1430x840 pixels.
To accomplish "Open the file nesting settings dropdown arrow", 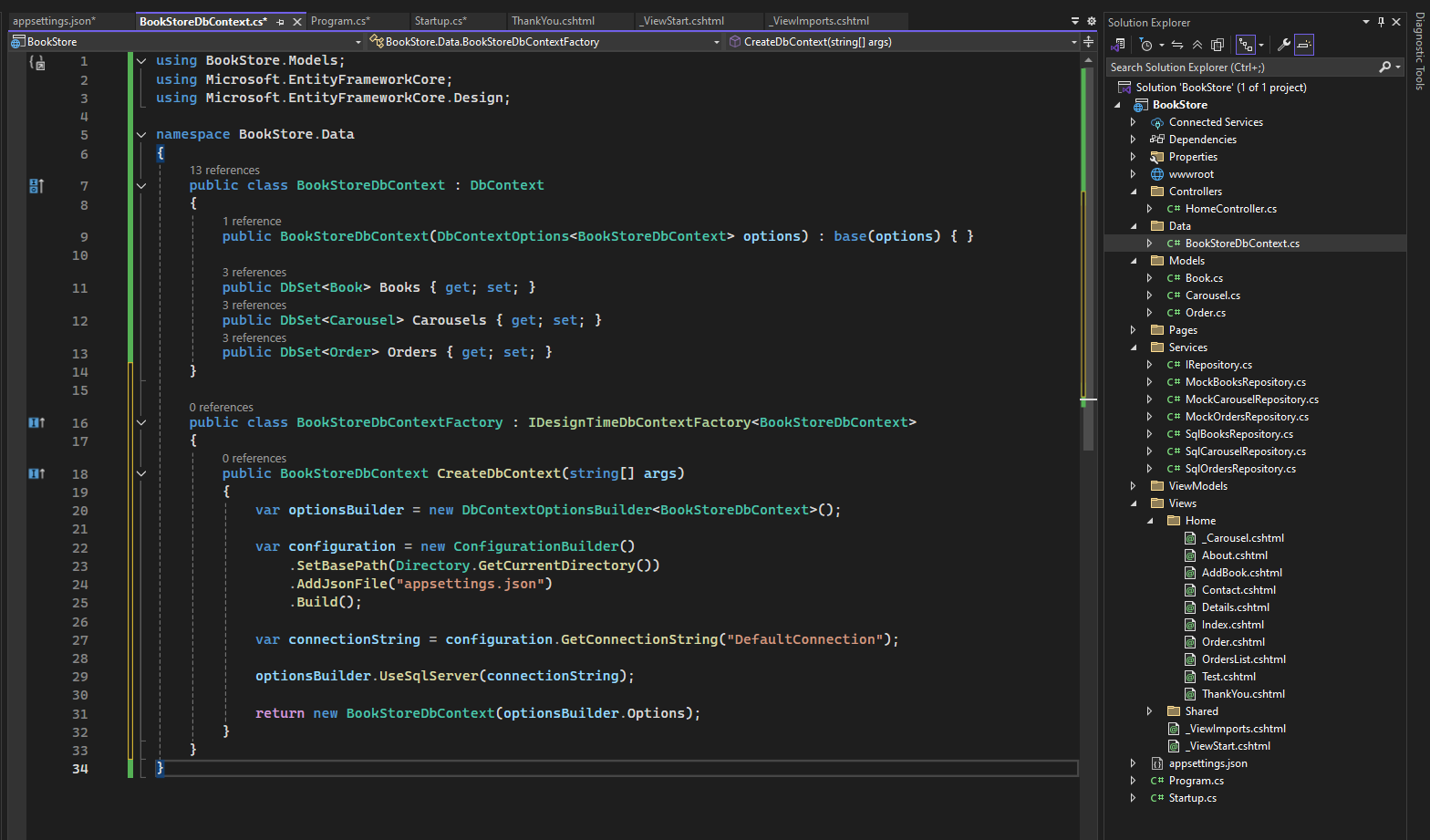I will coord(1261,45).
